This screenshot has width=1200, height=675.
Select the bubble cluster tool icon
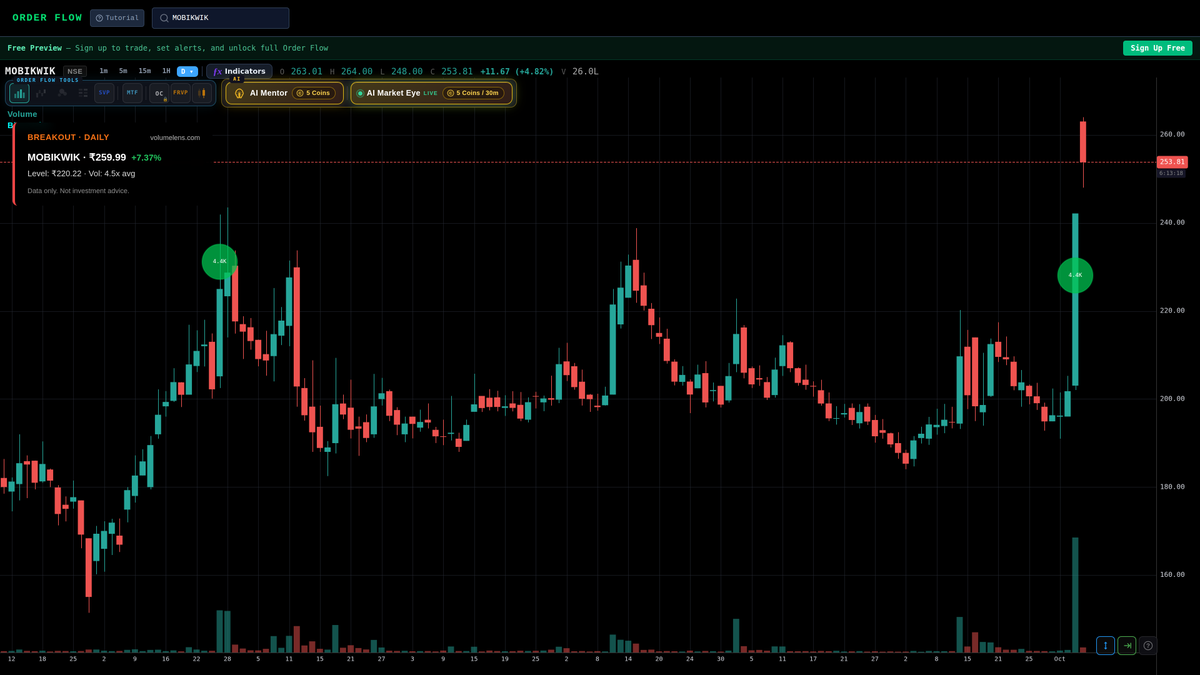62,93
